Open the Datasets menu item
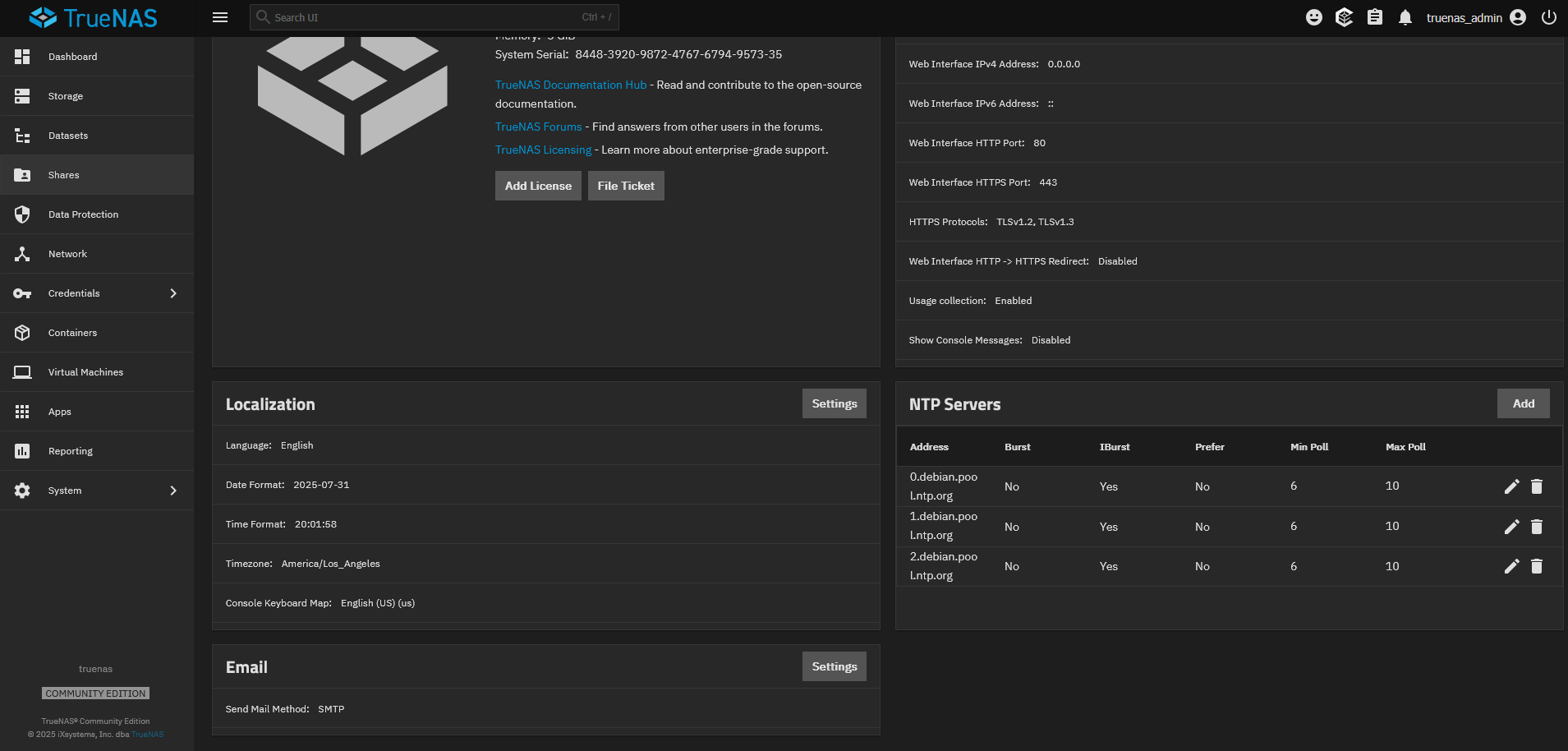Screen dimensions: 1568x751 tap(97, 136)
